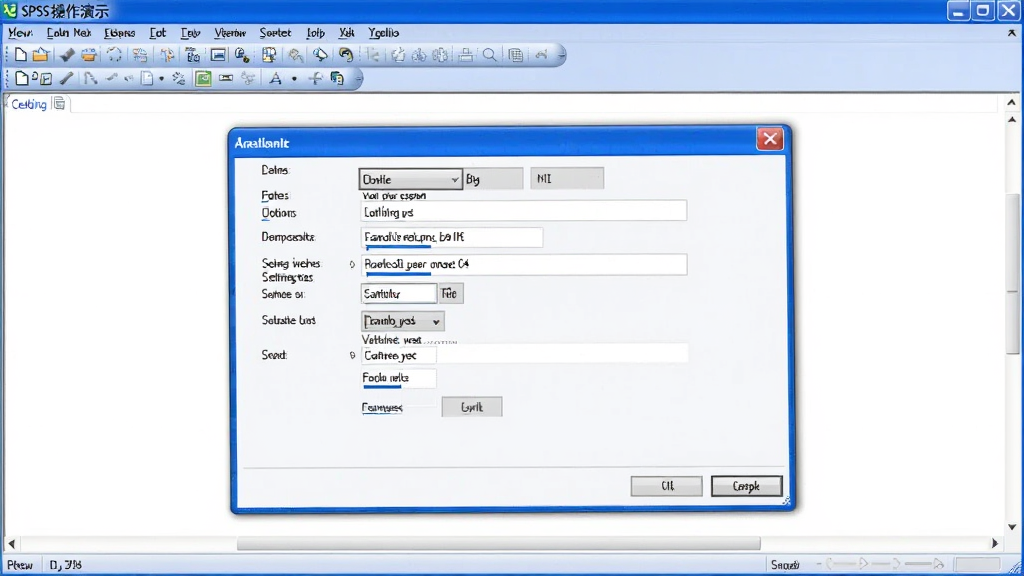This screenshot has height=576, width=1024.
Task: Click the Foole nelts input field
Action: (398, 377)
